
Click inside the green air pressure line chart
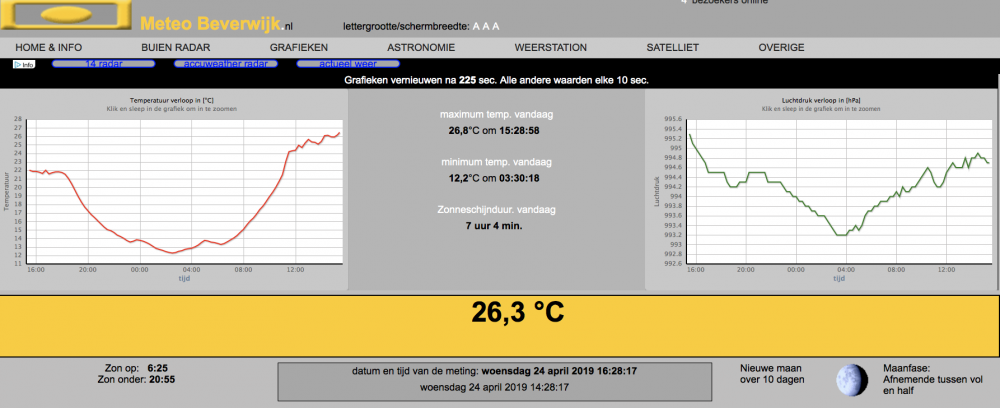coord(837,191)
